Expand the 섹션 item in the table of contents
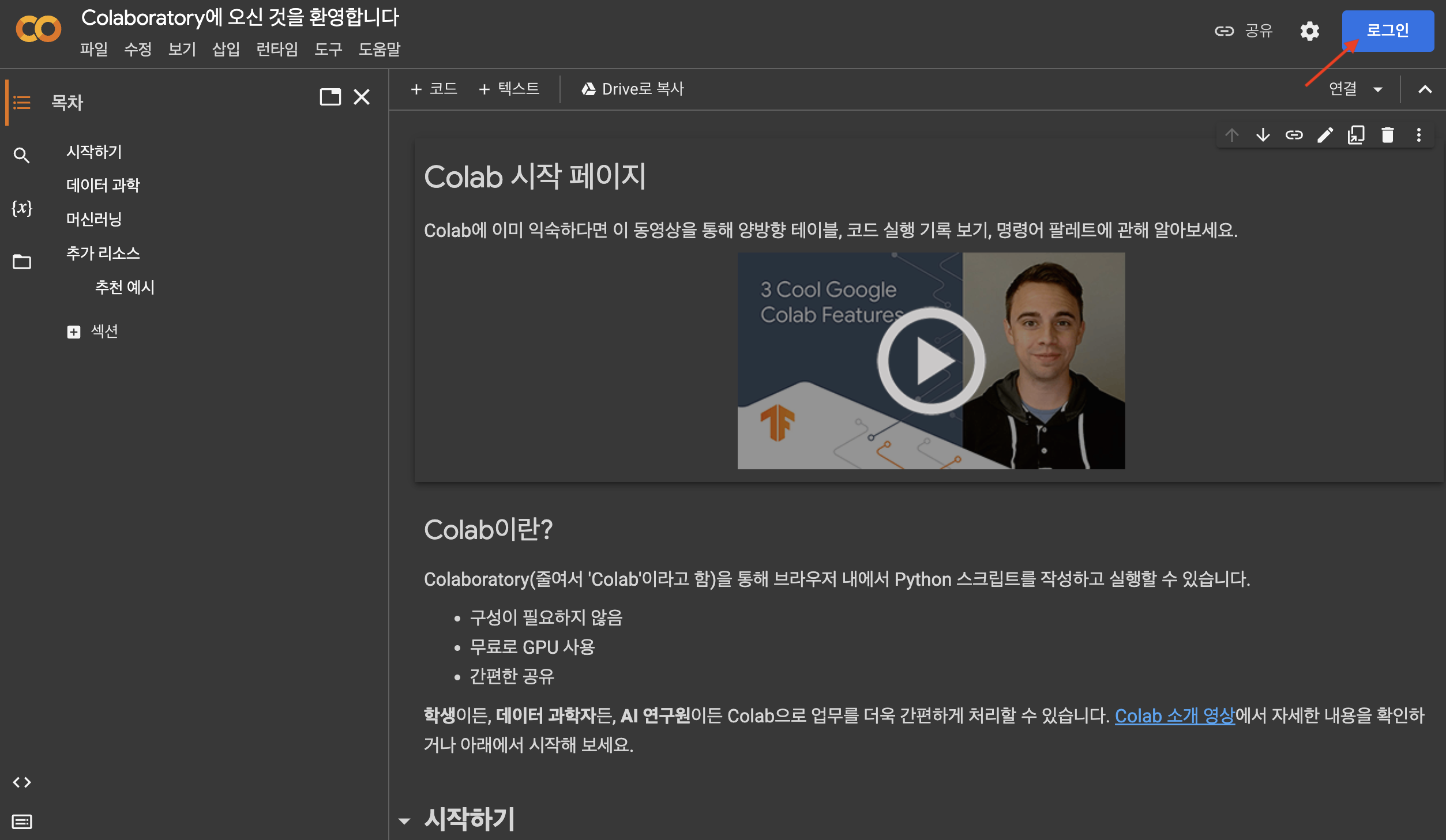The width and height of the screenshot is (1446, 840). [x=74, y=332]
